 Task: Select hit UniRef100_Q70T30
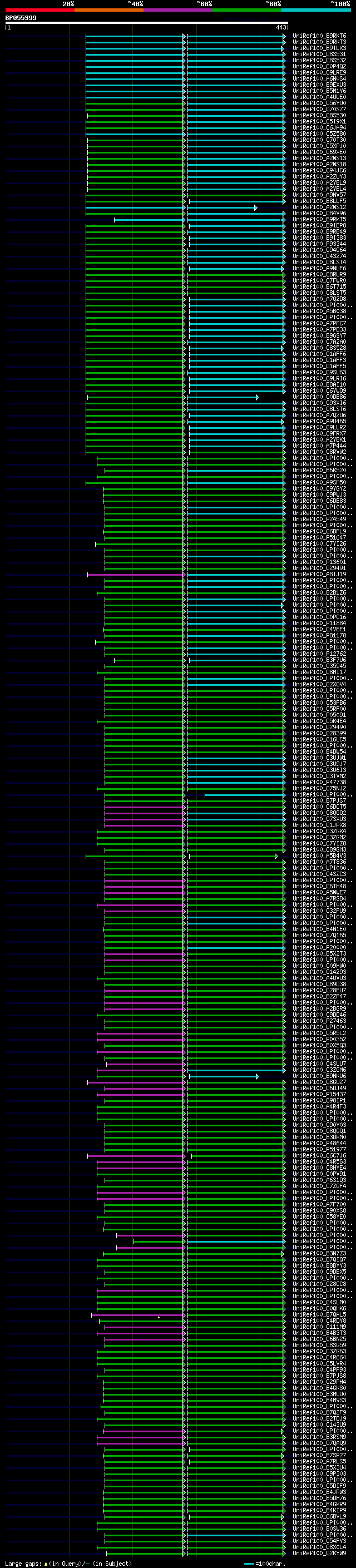click(x=319, y=140)
